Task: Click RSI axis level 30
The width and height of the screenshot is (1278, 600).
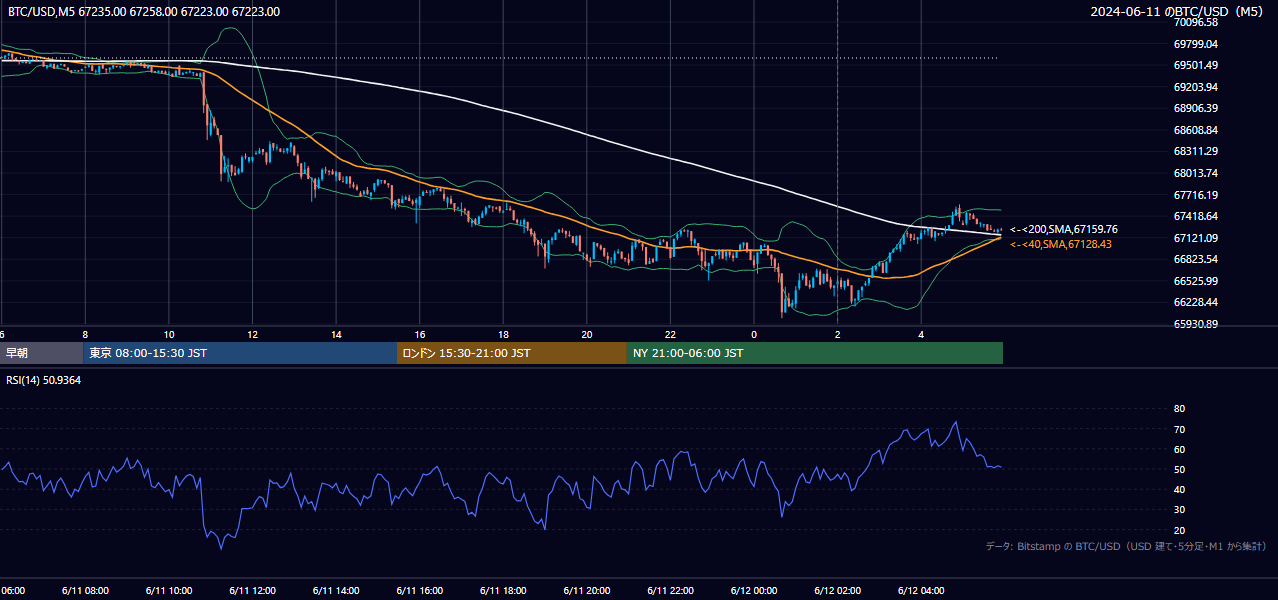Action: 1179,510
